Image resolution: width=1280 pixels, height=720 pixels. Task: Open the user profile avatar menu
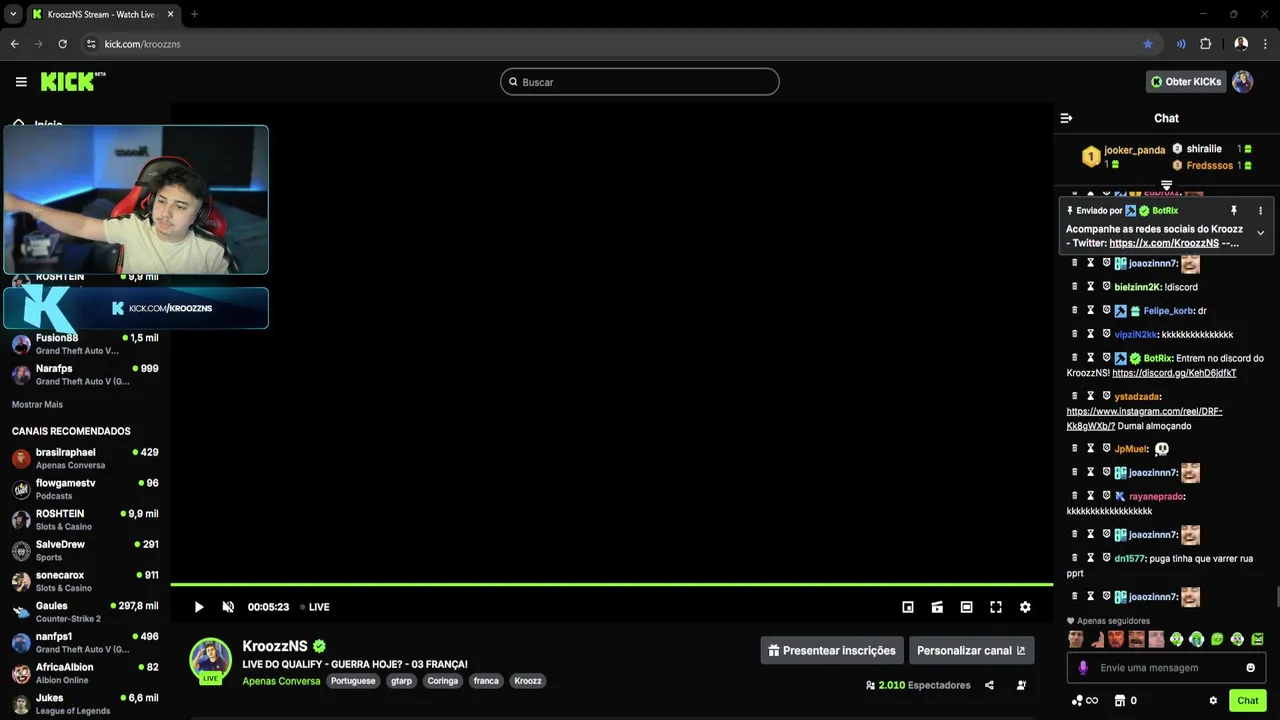1243,82
